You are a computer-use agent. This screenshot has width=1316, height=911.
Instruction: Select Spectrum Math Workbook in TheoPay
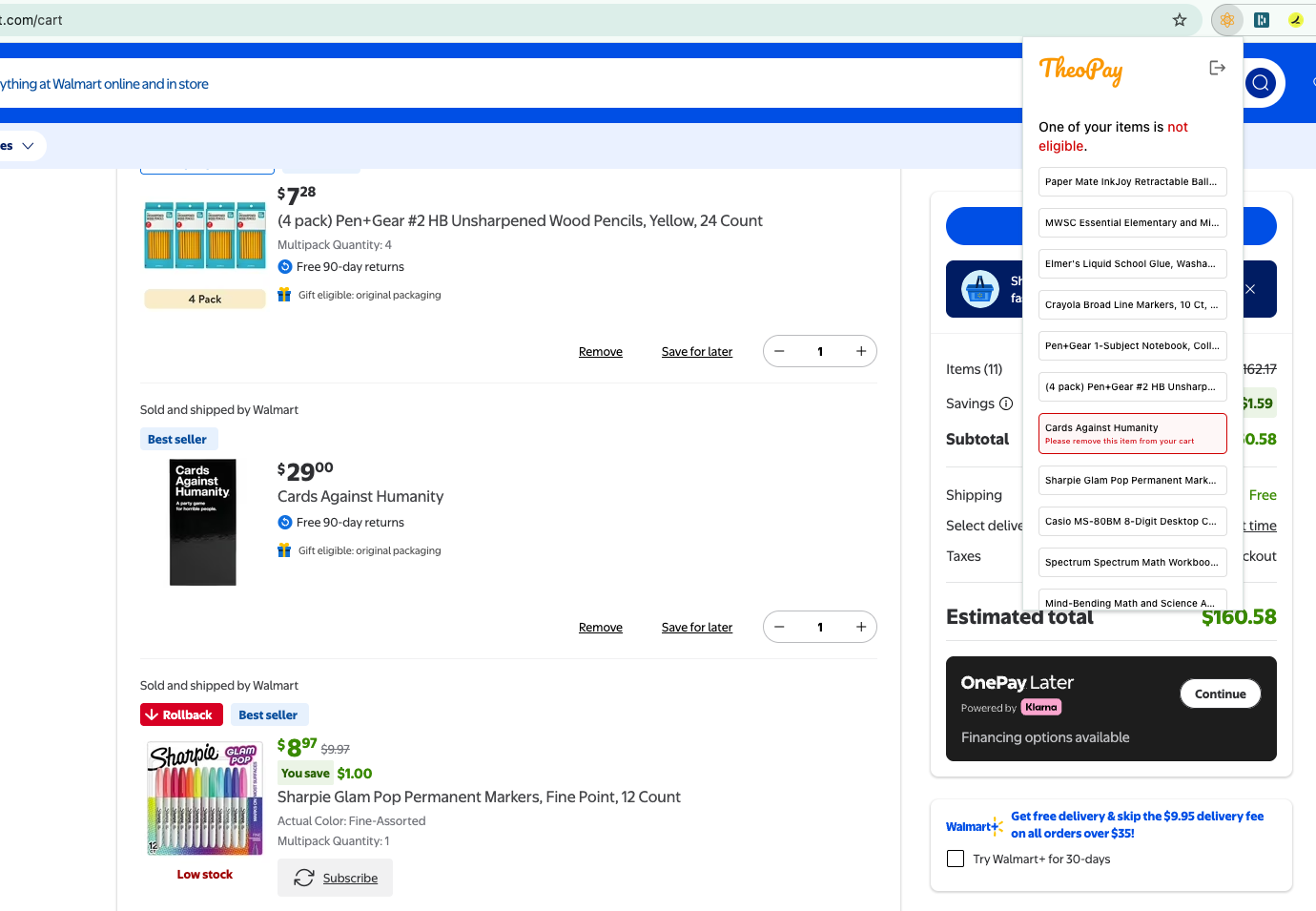(x=1133, y=562)
